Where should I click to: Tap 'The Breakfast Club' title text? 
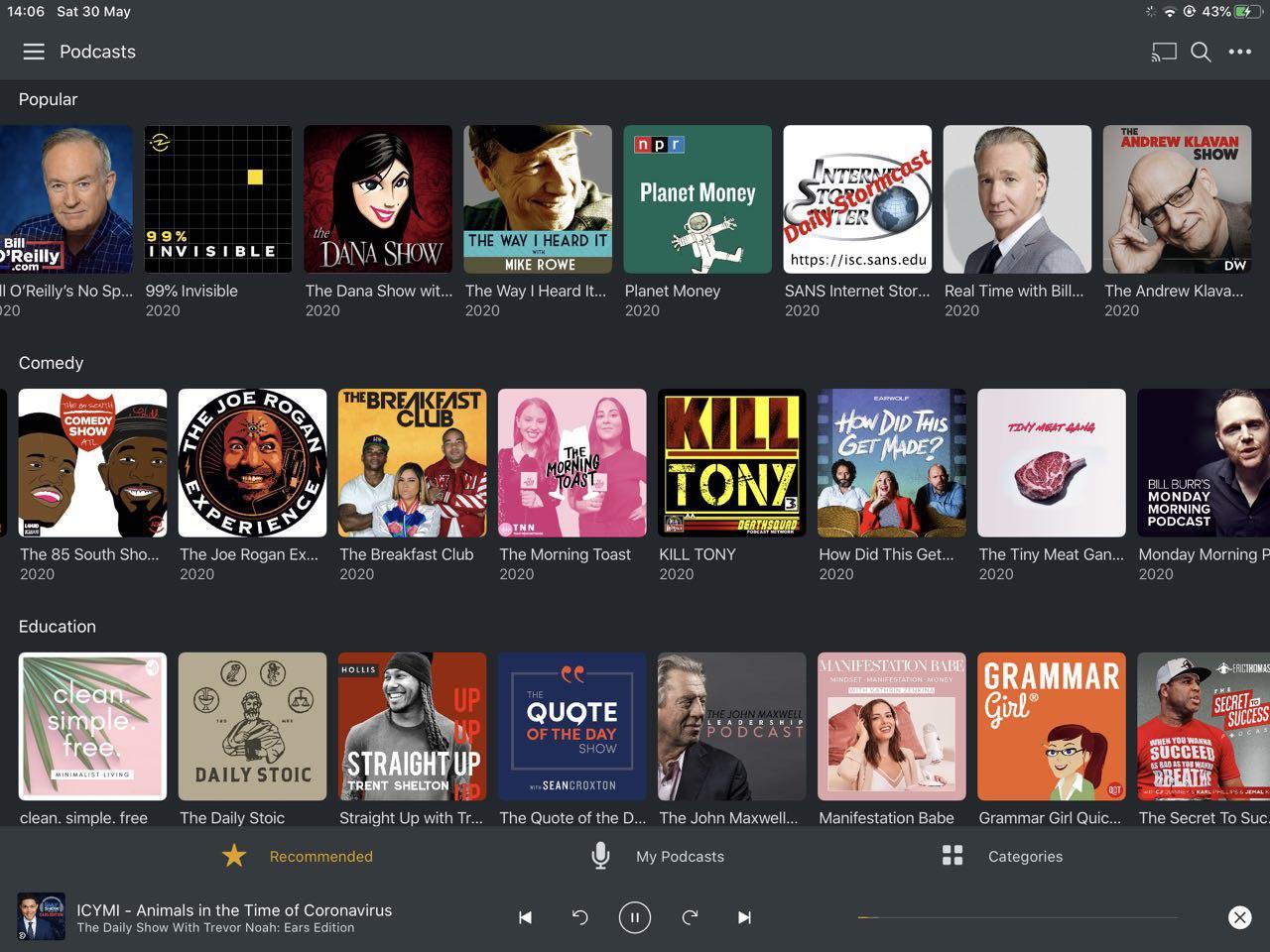pyautogui.click(x=406, y=554)
